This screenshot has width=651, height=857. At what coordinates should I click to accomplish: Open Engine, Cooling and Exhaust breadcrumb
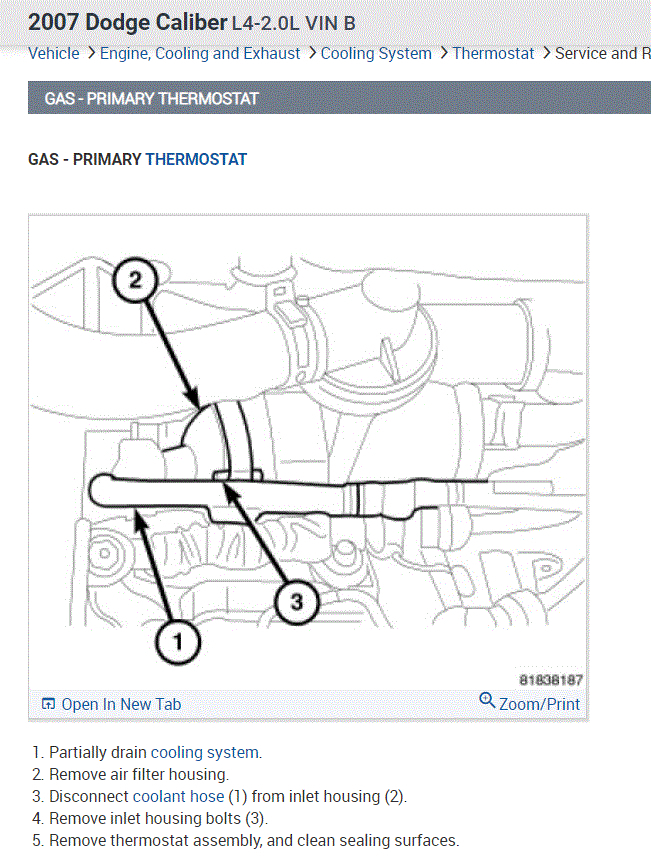pos(200,54)
